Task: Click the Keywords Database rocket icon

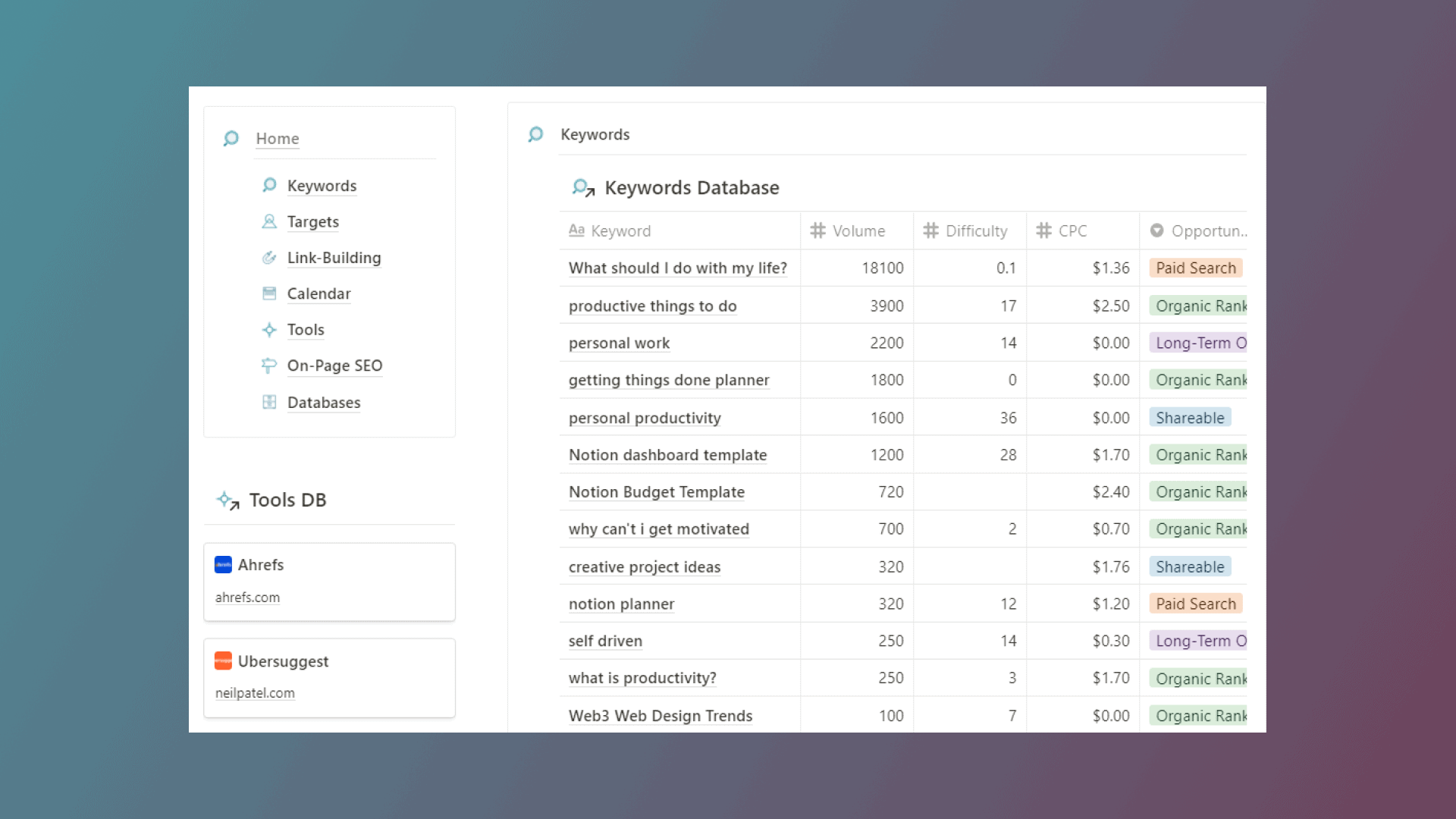Action: [x=582, y=187]
